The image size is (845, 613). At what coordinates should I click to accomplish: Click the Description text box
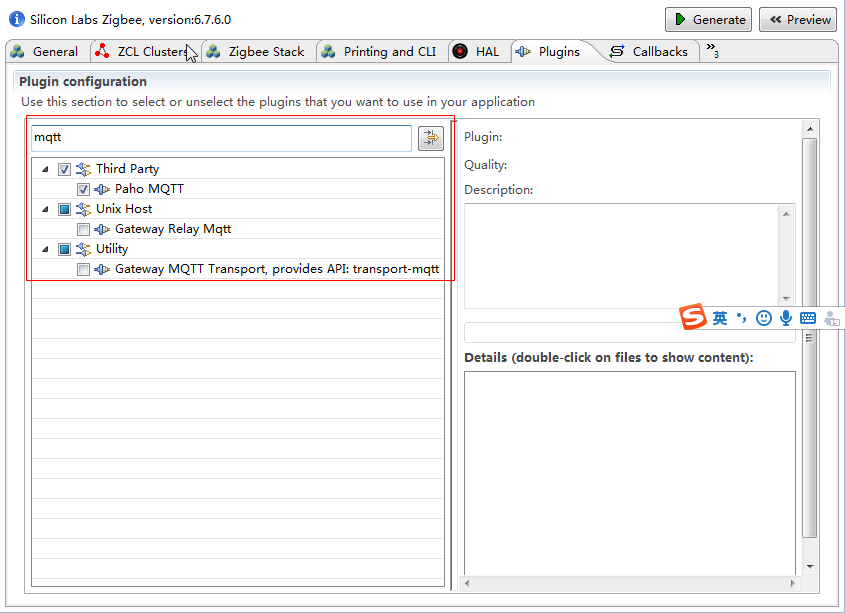click(621, 256)
